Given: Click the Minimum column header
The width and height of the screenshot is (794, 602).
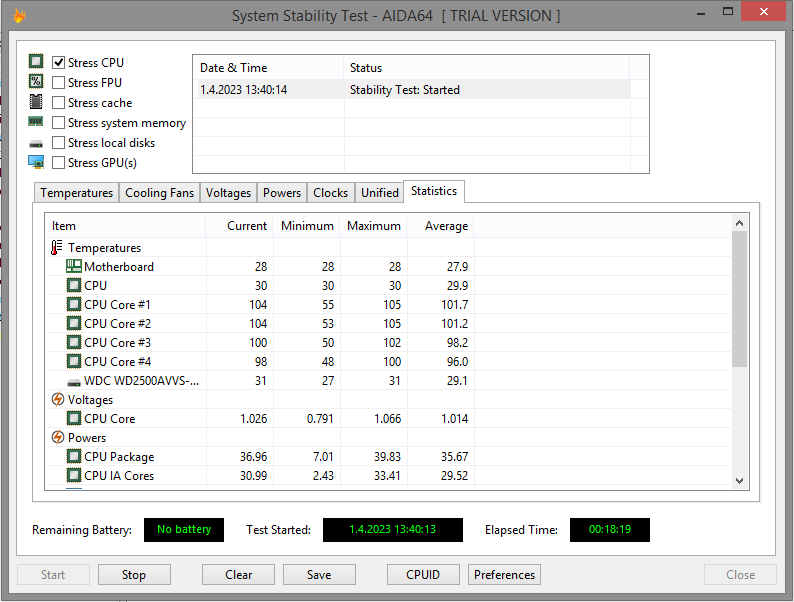Looking at the screenshot, I should click(x=307, y=226).
